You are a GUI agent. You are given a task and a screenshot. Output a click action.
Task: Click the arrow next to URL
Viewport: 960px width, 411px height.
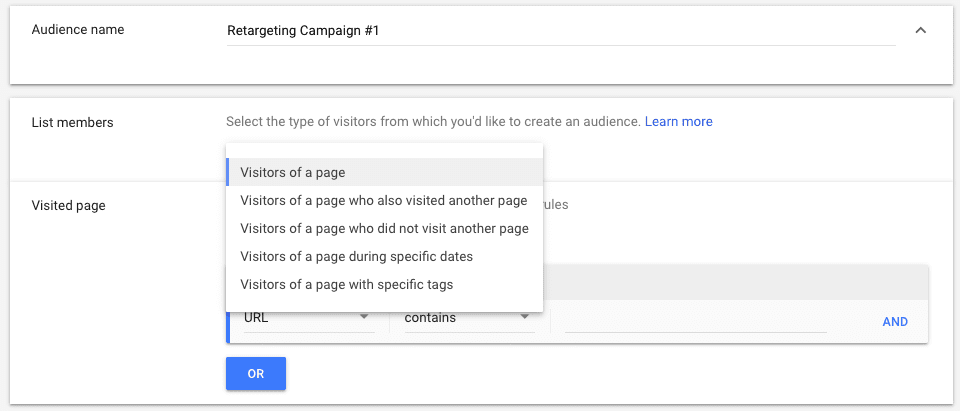(364, 318)
